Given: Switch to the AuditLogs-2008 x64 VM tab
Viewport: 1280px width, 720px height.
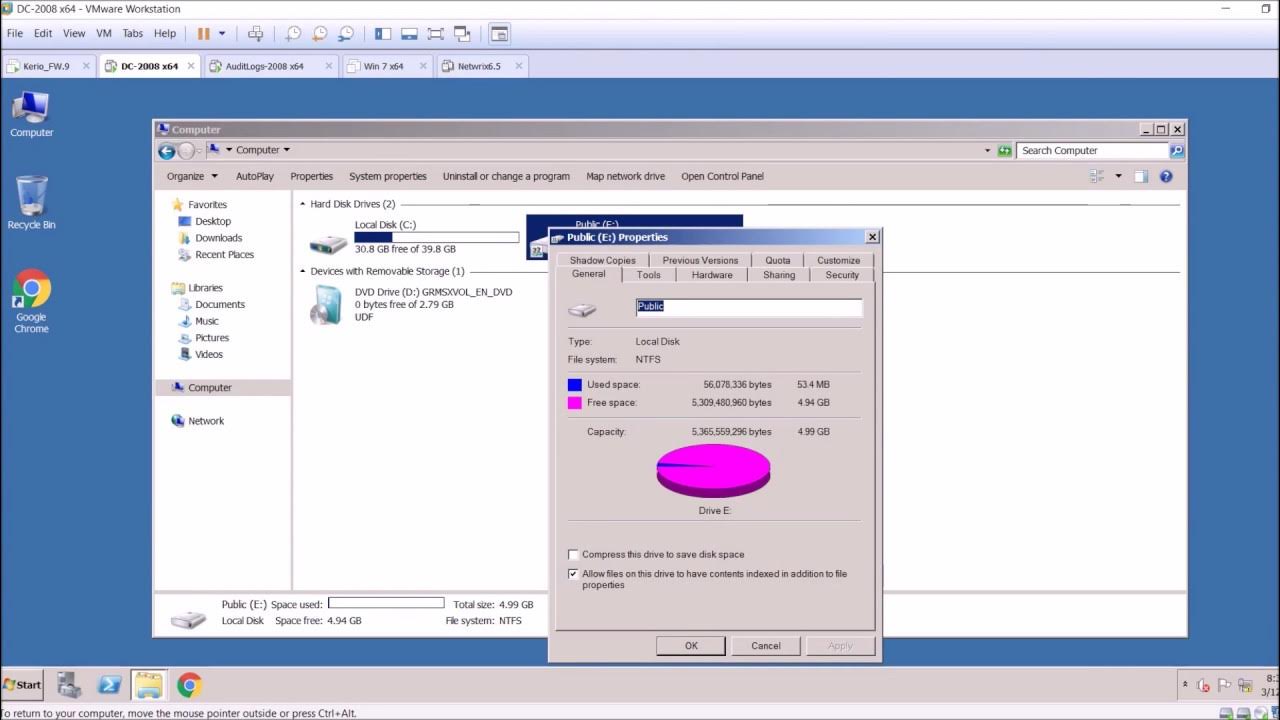Looking at the screenshot, I should point(264,66).
